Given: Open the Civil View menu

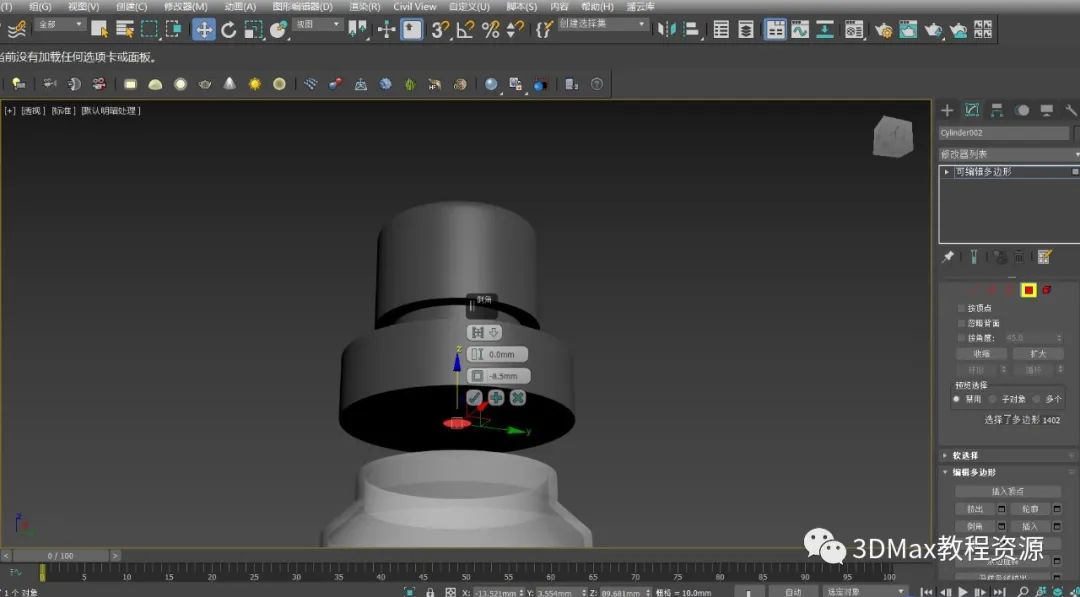Looking at the screenshot, I should tap(414, 6).
